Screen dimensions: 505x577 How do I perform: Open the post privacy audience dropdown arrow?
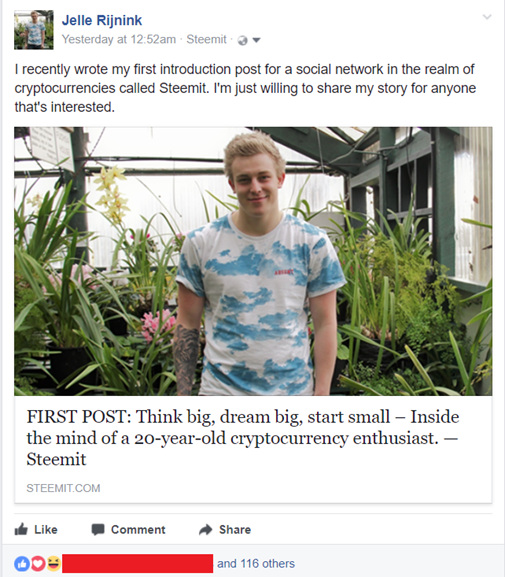point(256,40)
